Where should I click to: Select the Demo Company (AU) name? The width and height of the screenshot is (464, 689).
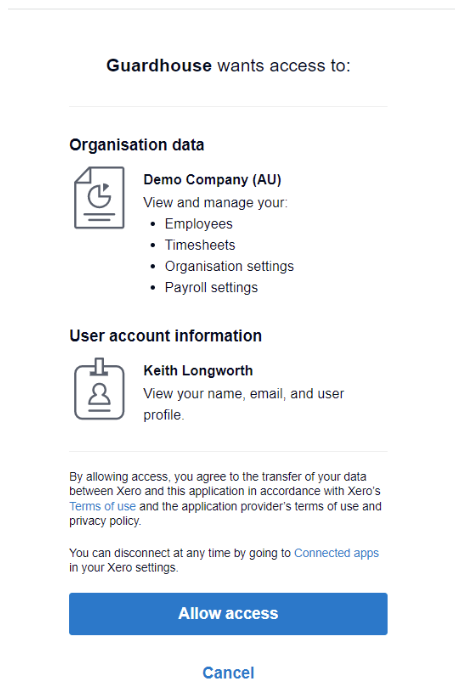(212, 180)
